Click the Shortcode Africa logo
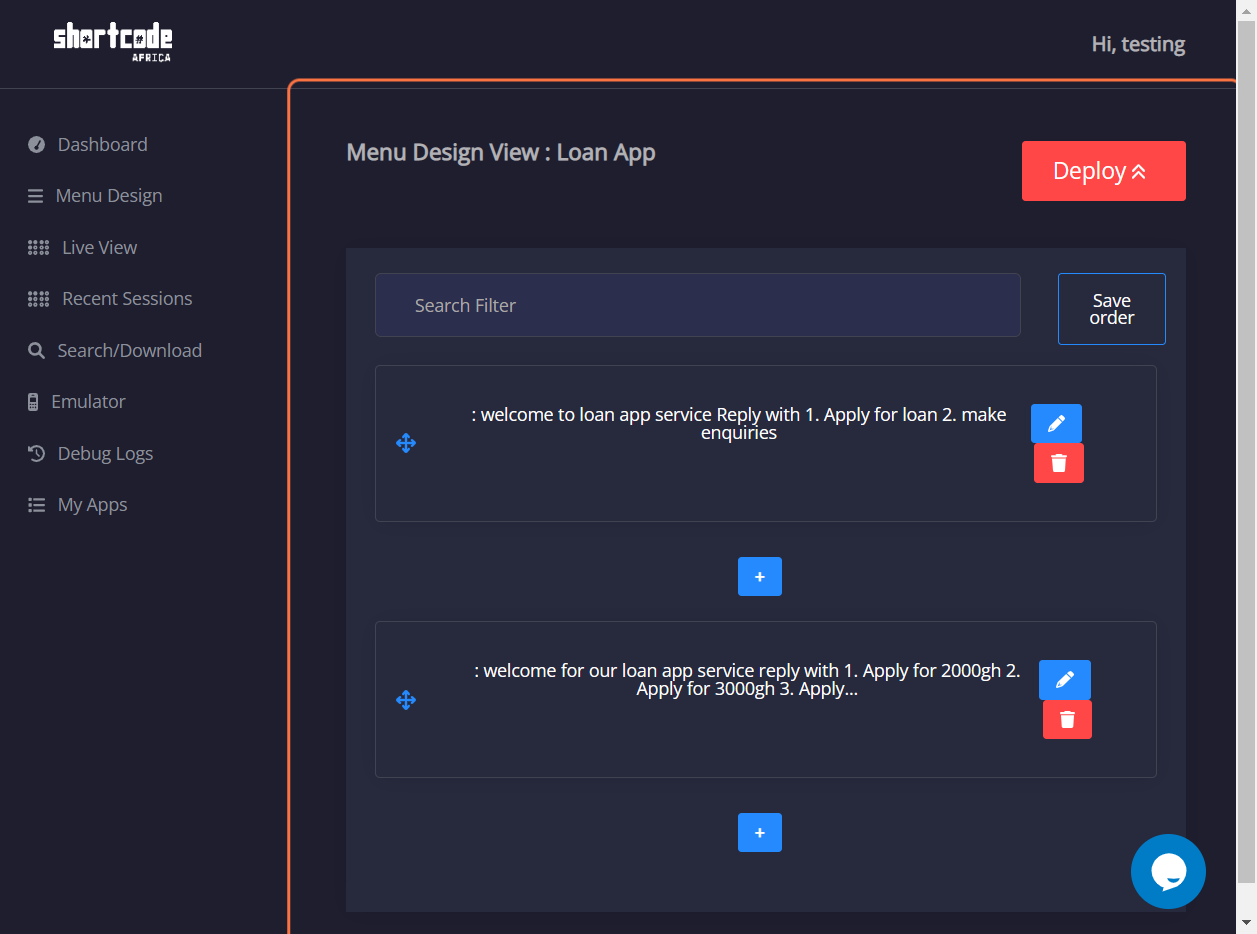The image size is (1257, 934). 113,42
